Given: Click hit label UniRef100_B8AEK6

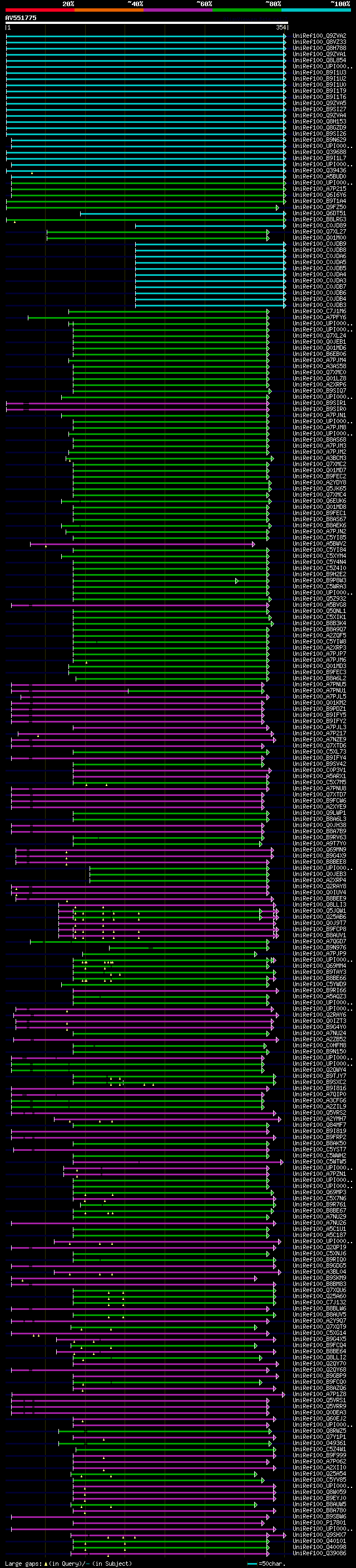Looking at the screenshot, I should click(319, 525).
